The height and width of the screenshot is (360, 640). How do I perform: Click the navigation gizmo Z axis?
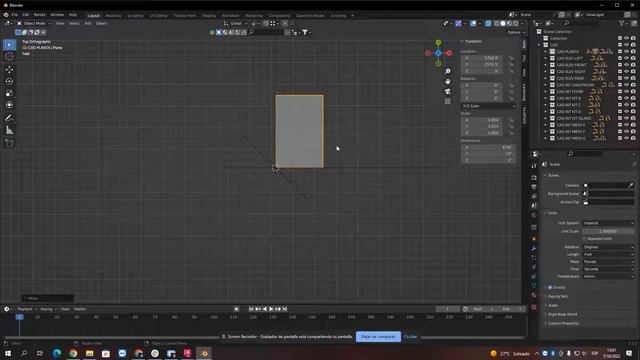click(438, 53)
